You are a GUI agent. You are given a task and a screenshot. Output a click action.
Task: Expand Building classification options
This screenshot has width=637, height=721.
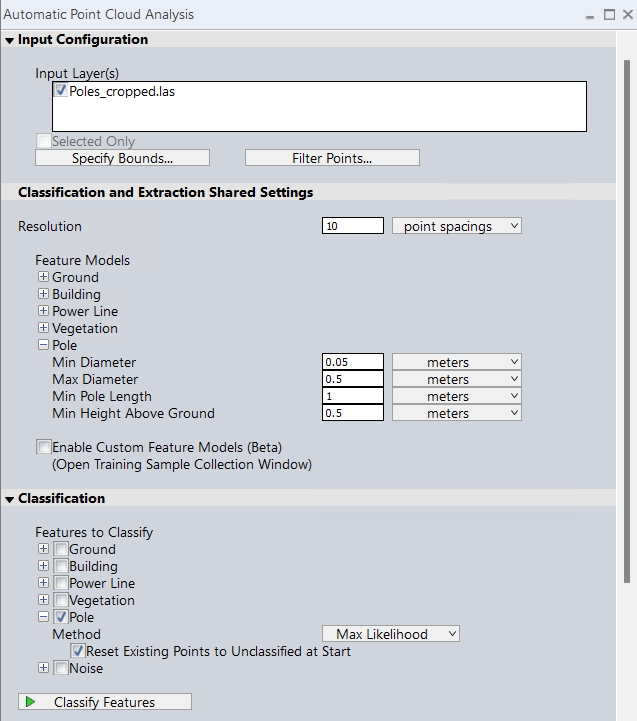click(43, 566)
